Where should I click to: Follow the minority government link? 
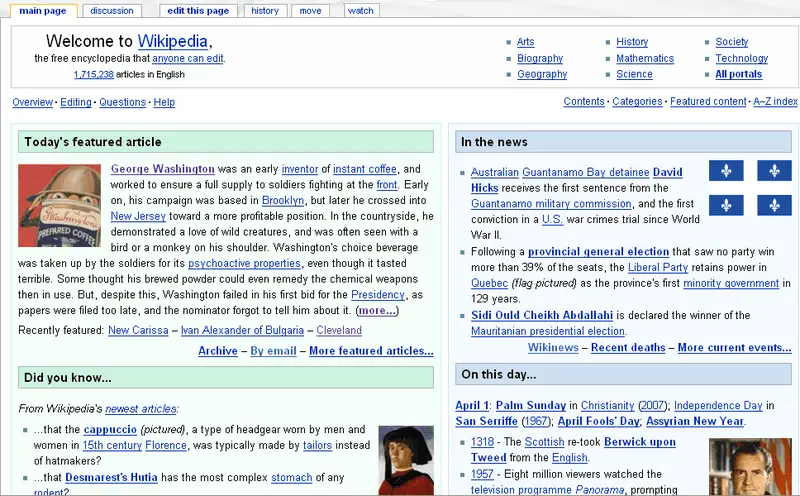click(x=731, y=283)
